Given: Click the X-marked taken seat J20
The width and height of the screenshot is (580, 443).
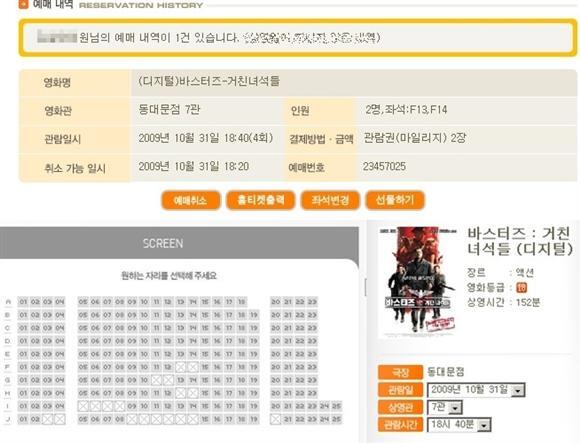Looking at the screenshot, I should pos(276,419).
